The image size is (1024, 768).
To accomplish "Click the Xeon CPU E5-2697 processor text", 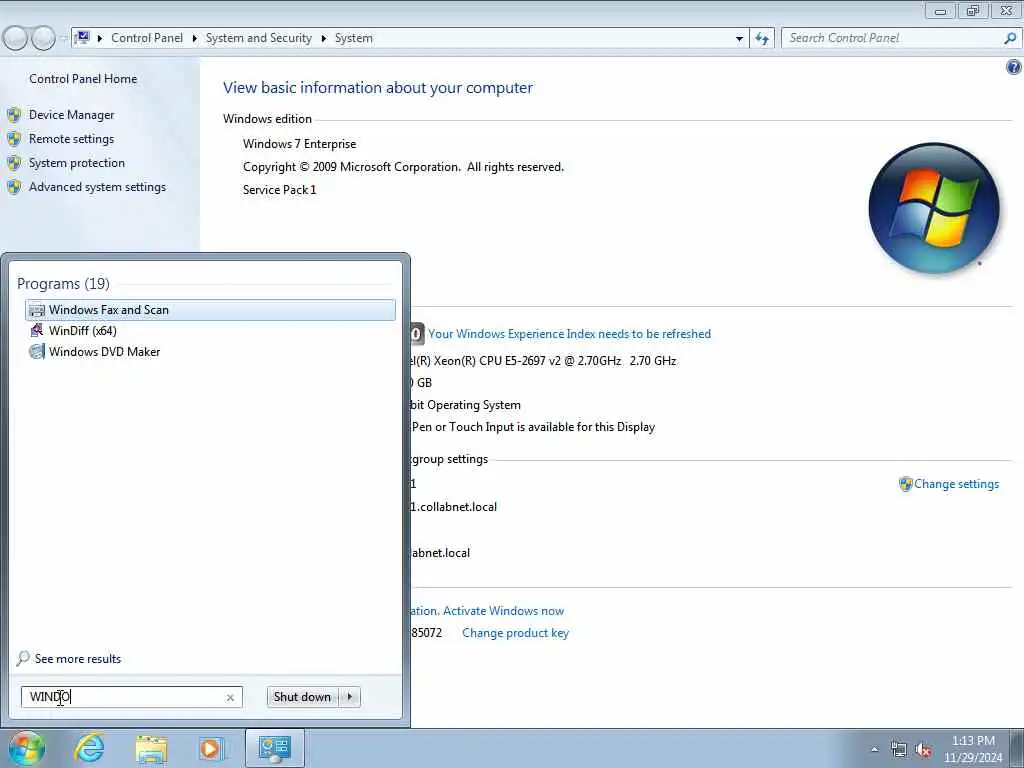I will pos(543,360).
